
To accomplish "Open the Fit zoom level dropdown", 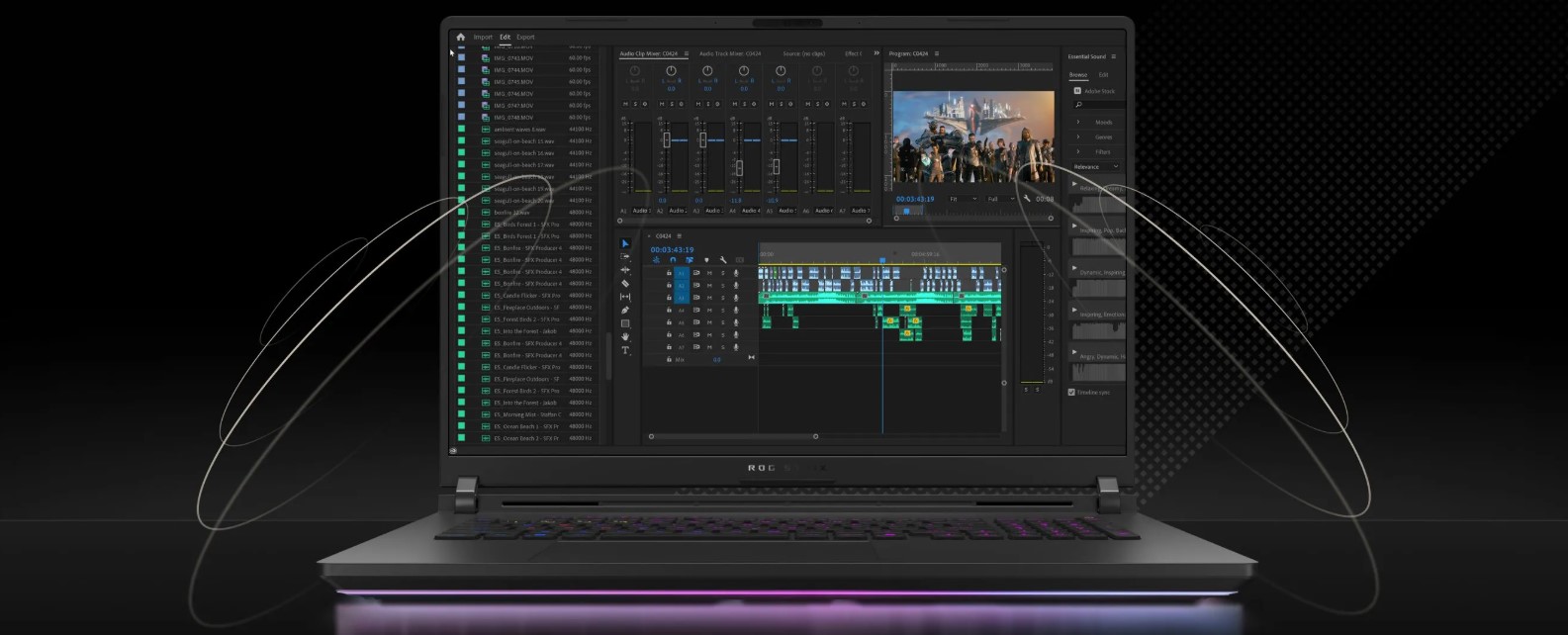I will [x=961, y=199].
